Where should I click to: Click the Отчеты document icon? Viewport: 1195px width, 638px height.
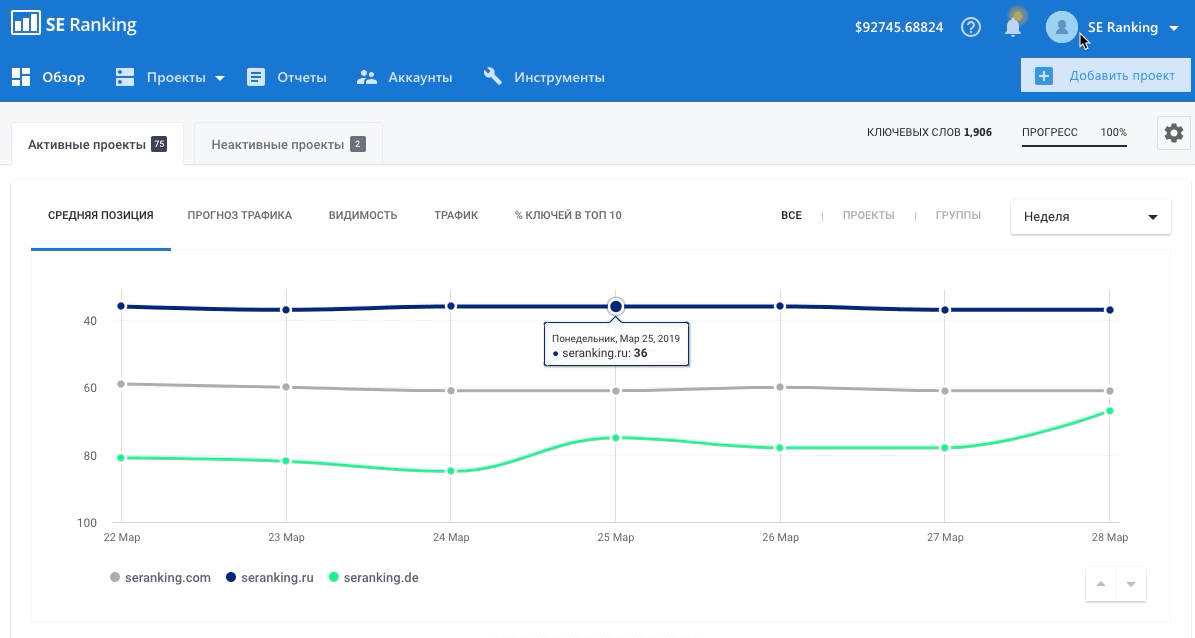256,77
